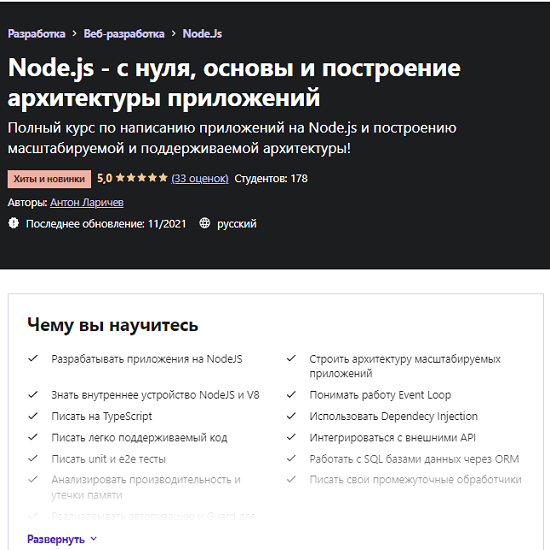Image resolution: width=550 pixels, height=550 pixels.
Task: Click checkmark beside Строить архитектуру масштабируемых
Action: coord(291,358)
